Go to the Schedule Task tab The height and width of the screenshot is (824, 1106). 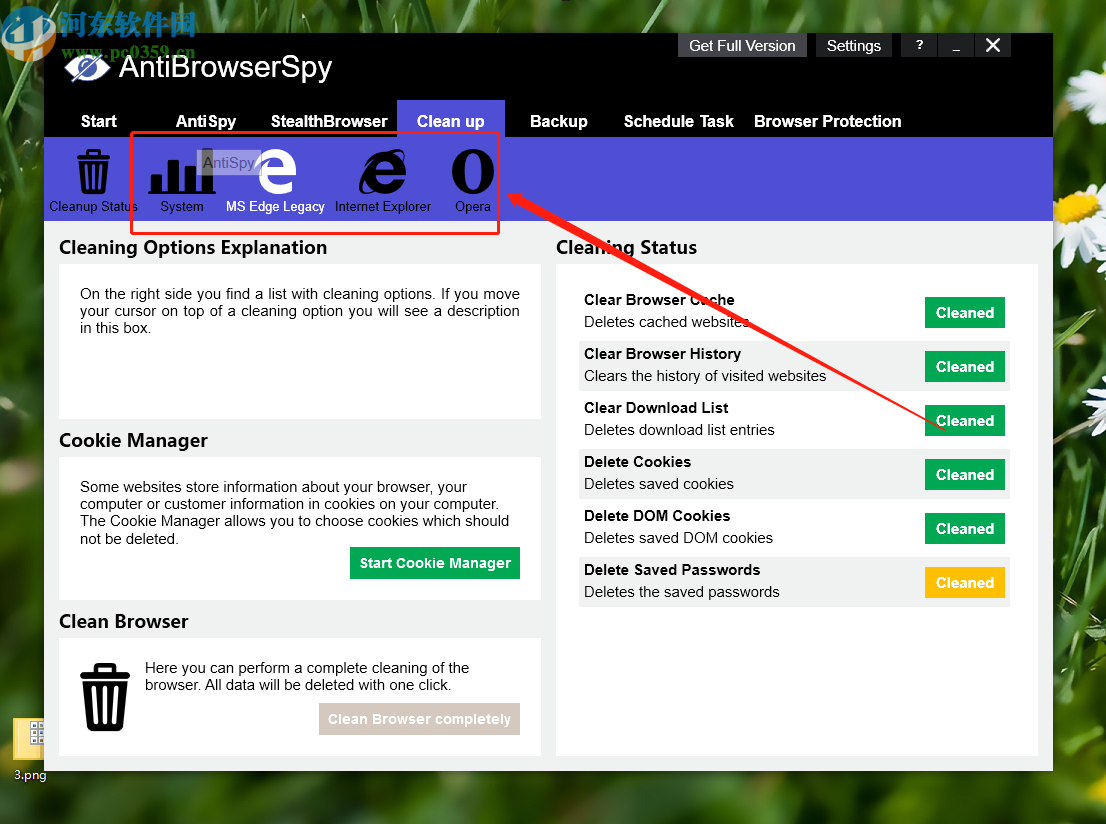(x=678, y=121)
